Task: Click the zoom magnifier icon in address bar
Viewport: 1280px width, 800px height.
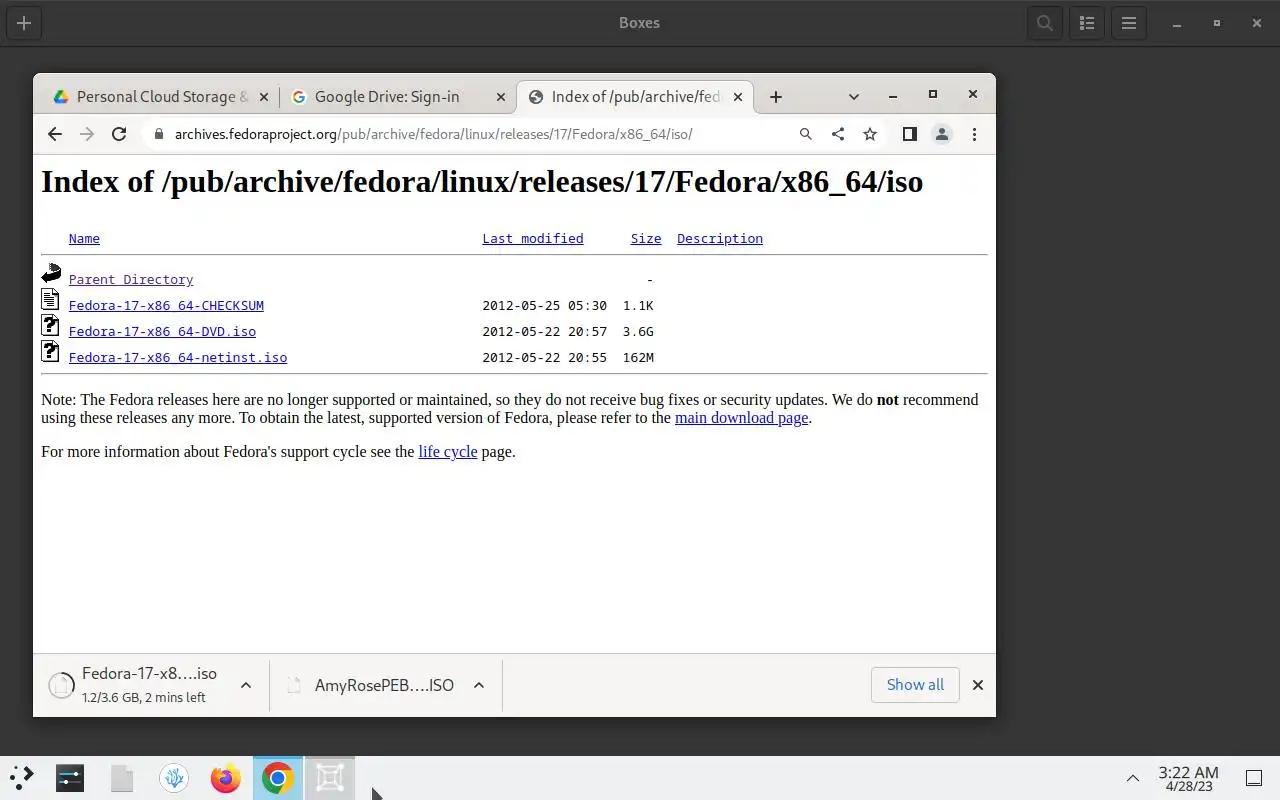Action: 806,134
